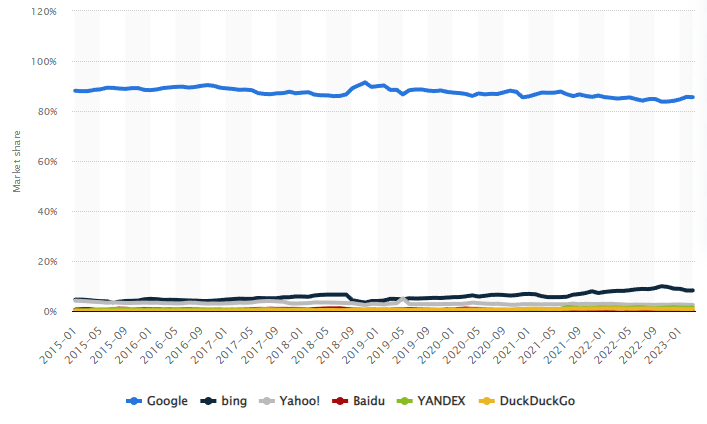This screenshot has width=707, height=424.
Task: Click the Google line's peak near 2019-01
Action: coord(366,82)
